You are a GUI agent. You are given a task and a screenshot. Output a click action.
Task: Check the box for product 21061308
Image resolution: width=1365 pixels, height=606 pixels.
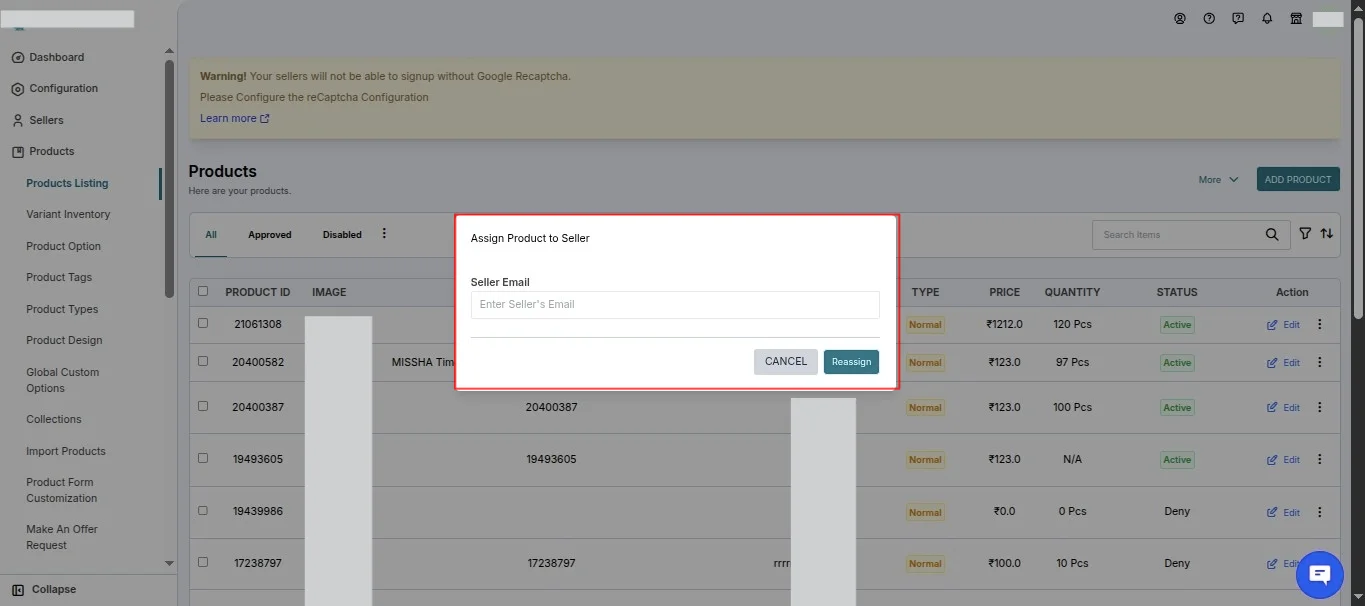(203, 323)
